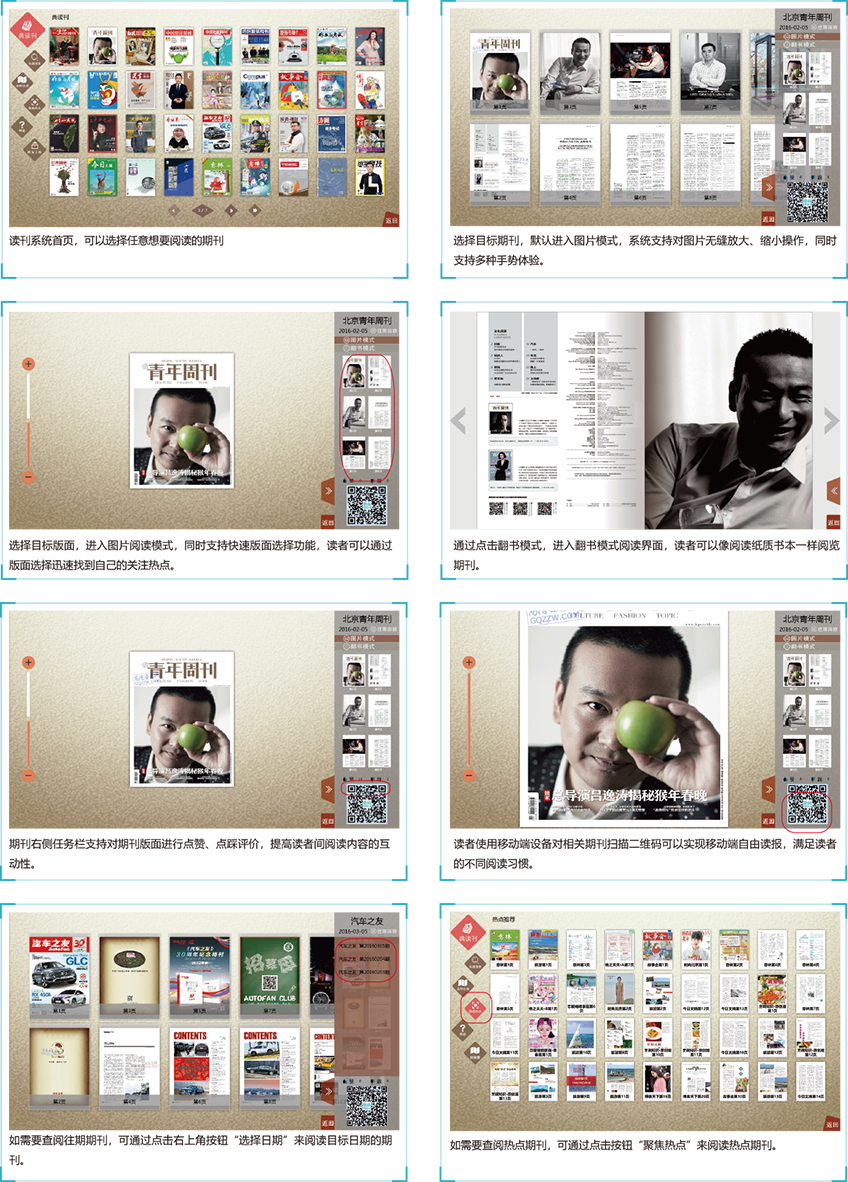Select 翻书模式 in the 青年周刊 page-grid sidebar

(807, 44)
